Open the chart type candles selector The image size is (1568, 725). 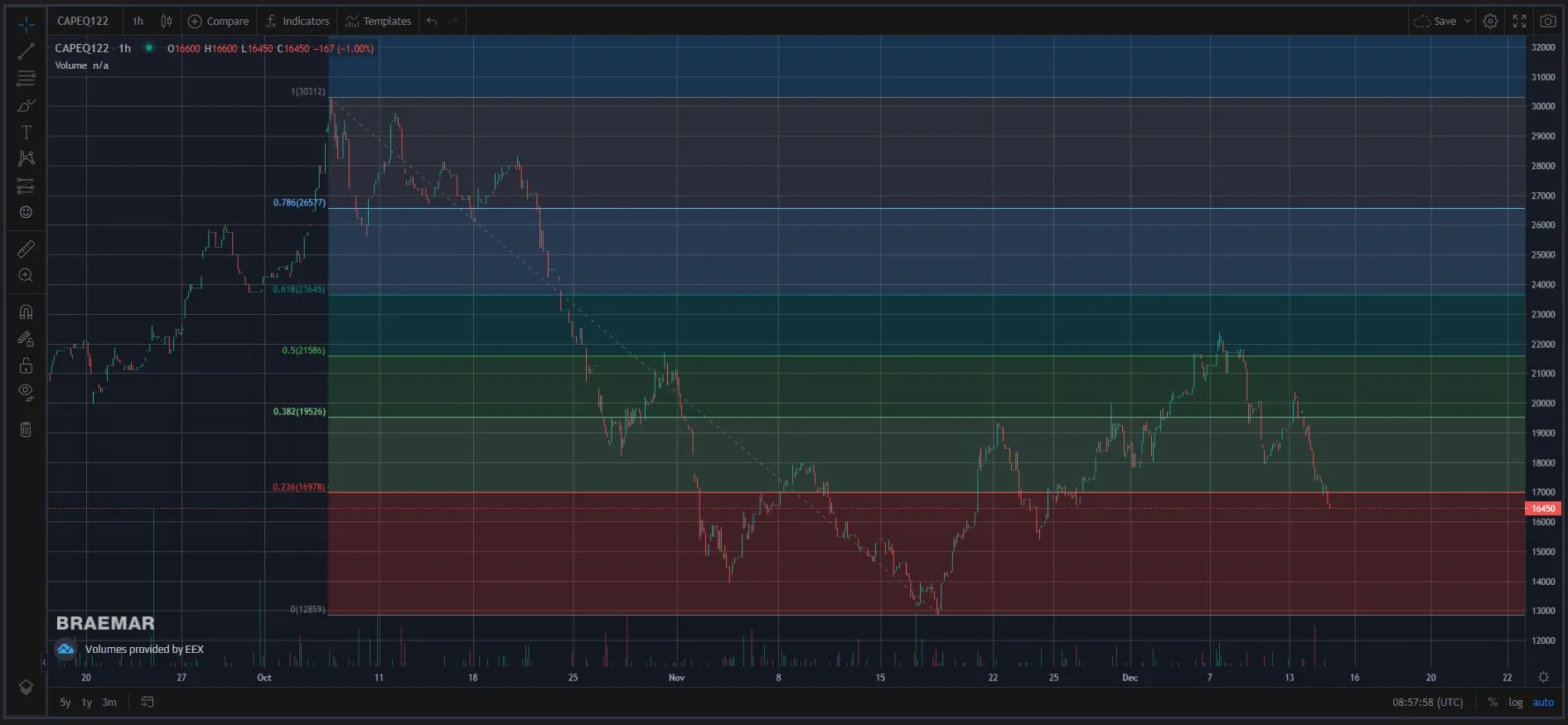coord(167,21)
